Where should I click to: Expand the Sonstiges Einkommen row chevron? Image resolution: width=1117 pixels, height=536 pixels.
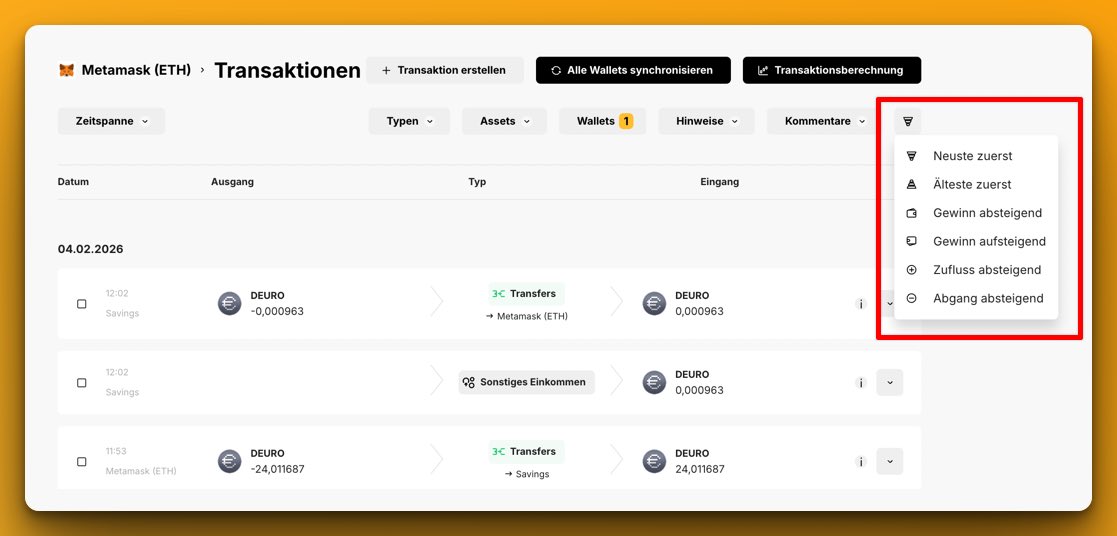point(890,383)
